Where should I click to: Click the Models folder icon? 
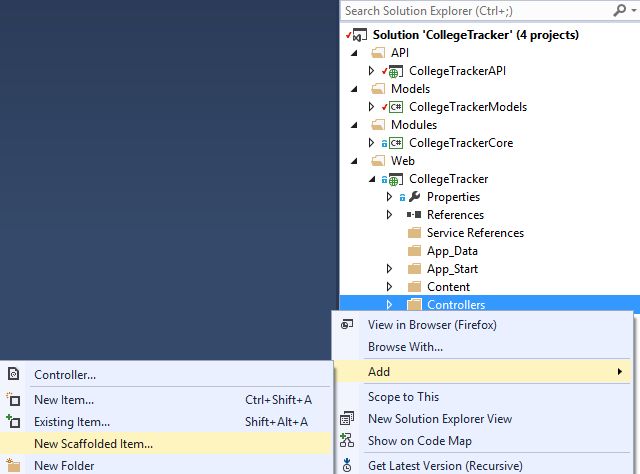point(378,89)
